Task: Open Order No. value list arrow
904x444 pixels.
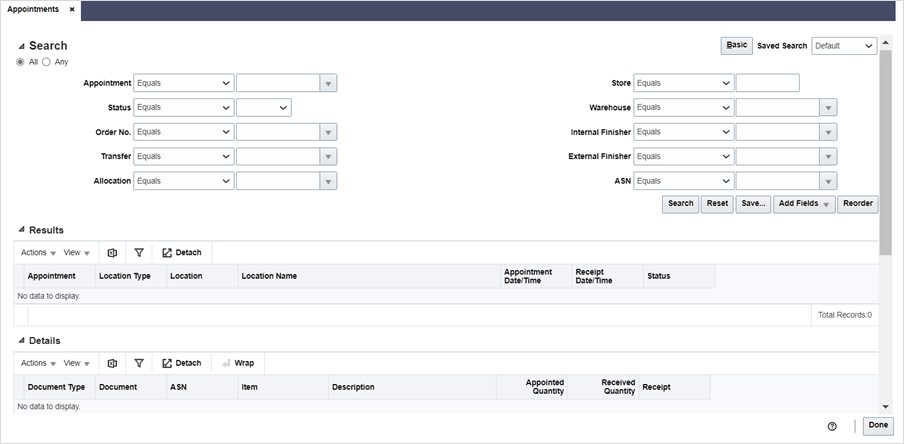Action: point(328,132)
